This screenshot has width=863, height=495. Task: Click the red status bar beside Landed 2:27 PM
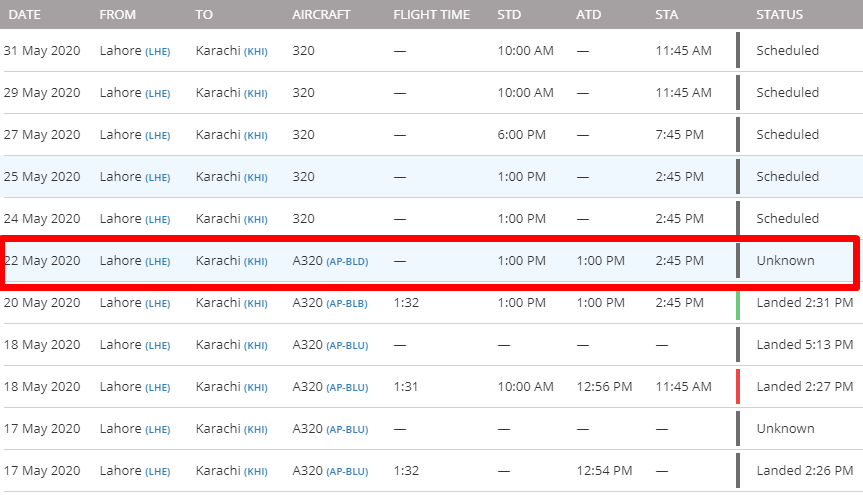(738, 387)
